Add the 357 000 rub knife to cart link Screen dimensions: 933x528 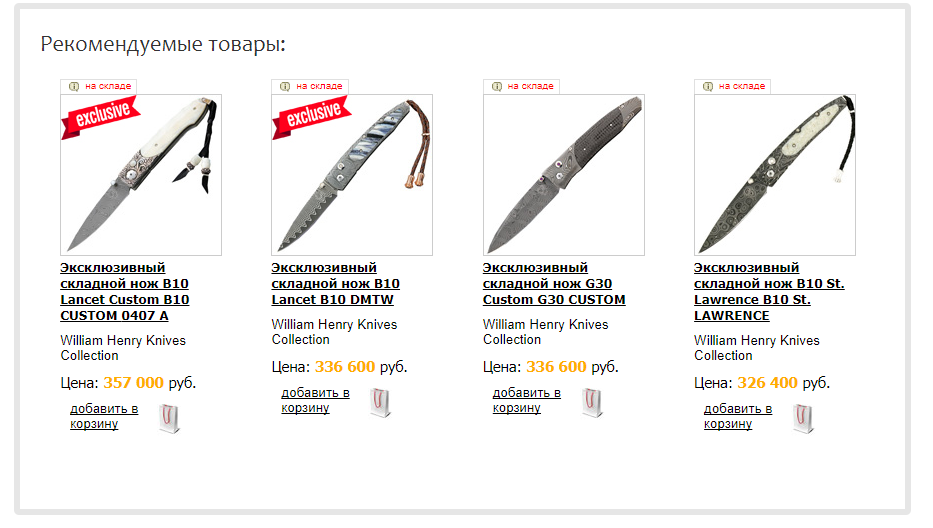click(x=104, y=416)
